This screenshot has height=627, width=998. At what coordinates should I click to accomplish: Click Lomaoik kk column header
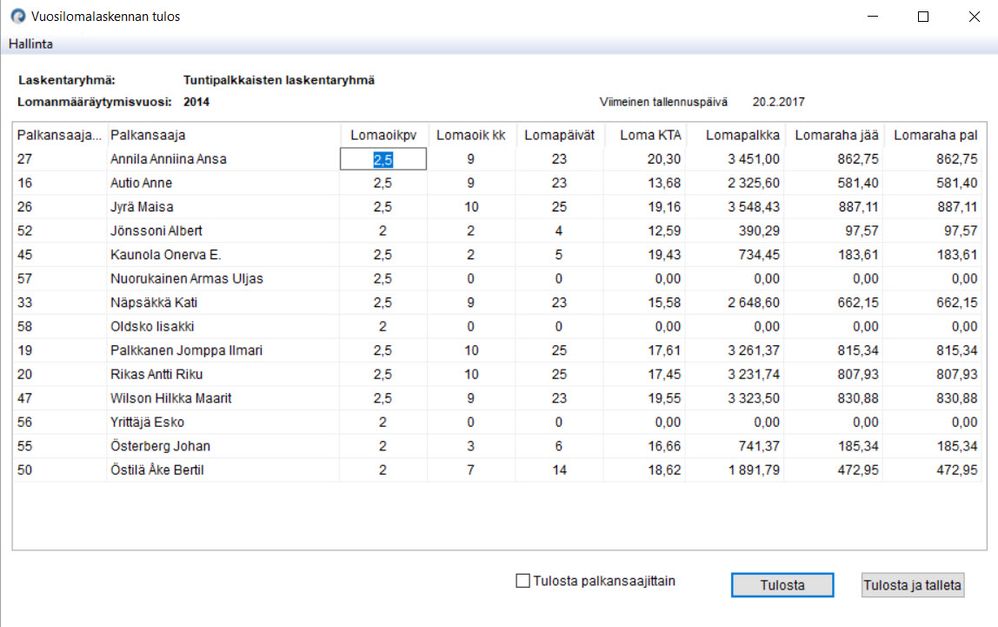471,135
